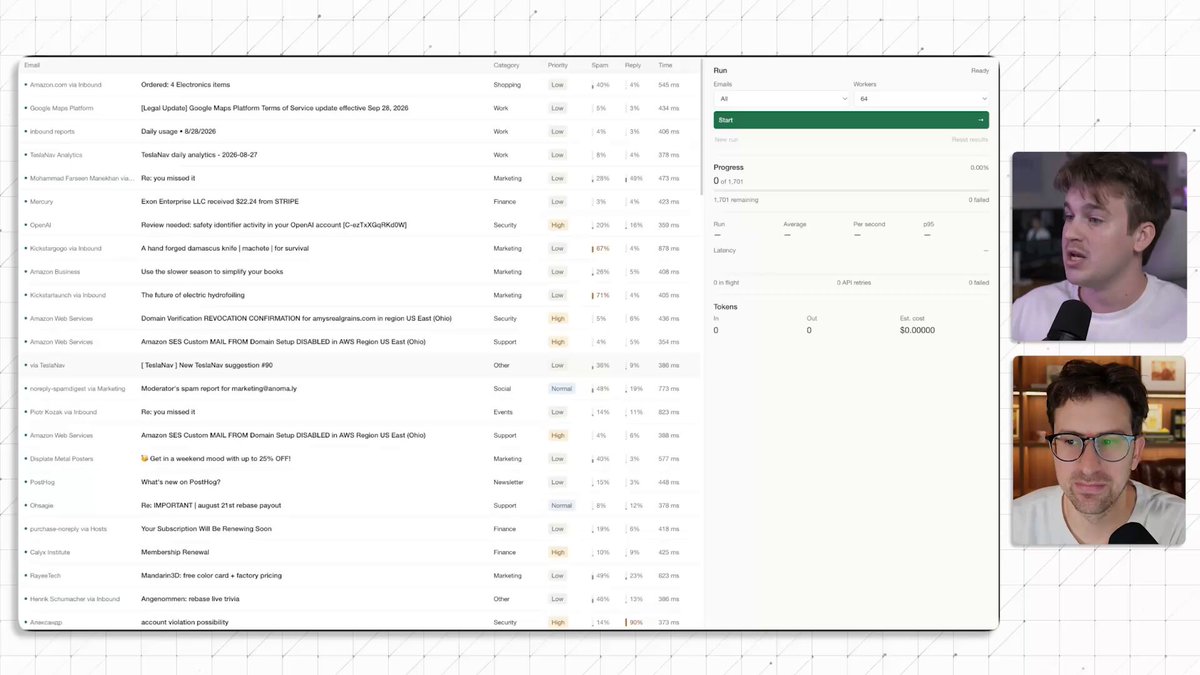This screenshot has height=675, width=1200.
Task: Open "Angenommen: rebase live trivia" email
Action: pos(190,599)
